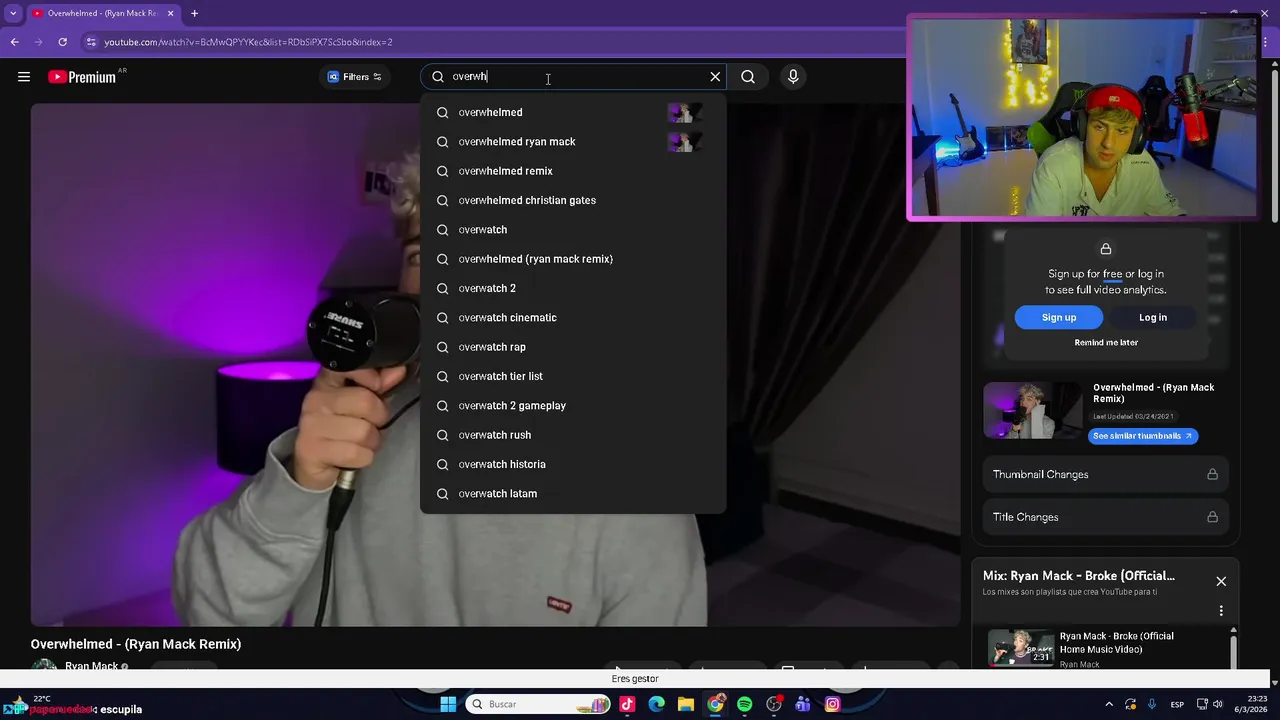Select the plain 'overwatch' suggestion
The height and width of the screenshot is (720, 1280).
tap(573, 230)
